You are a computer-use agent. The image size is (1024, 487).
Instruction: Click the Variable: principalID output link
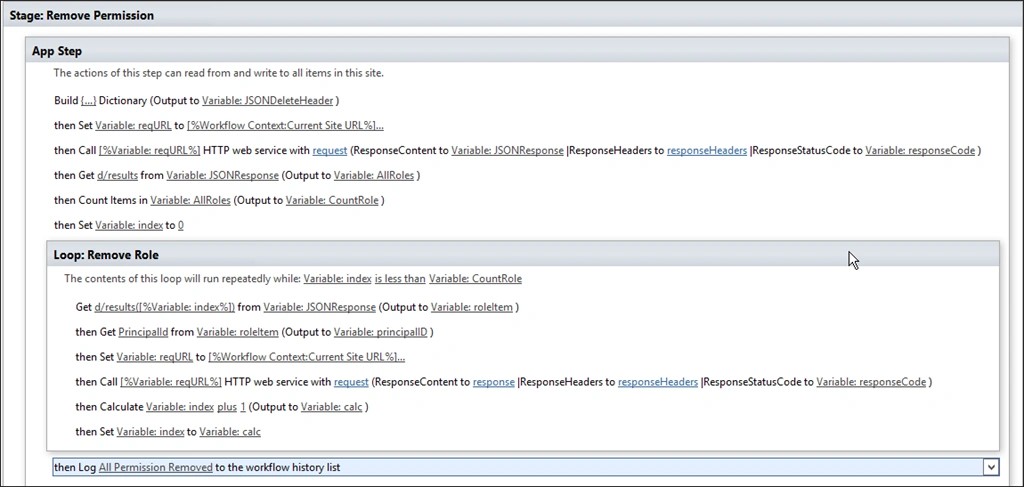point(381,332)
